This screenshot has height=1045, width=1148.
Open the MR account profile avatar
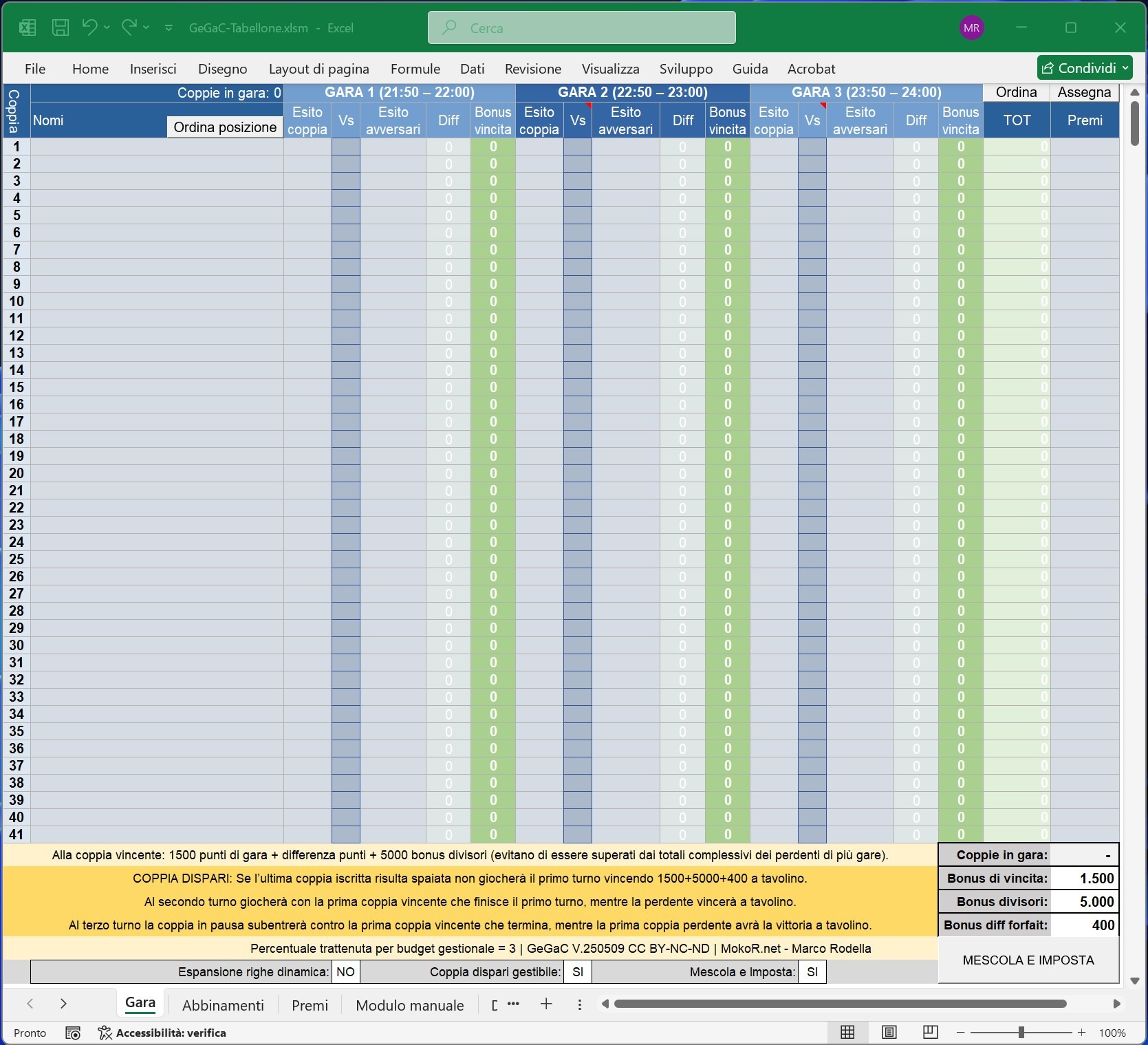(x=971, y=28)
